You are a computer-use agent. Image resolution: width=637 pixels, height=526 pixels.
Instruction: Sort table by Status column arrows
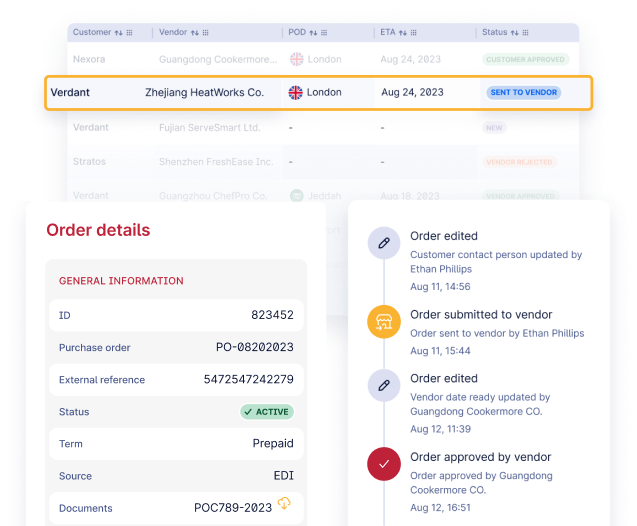pyautogui.click(x=515, y=33)
